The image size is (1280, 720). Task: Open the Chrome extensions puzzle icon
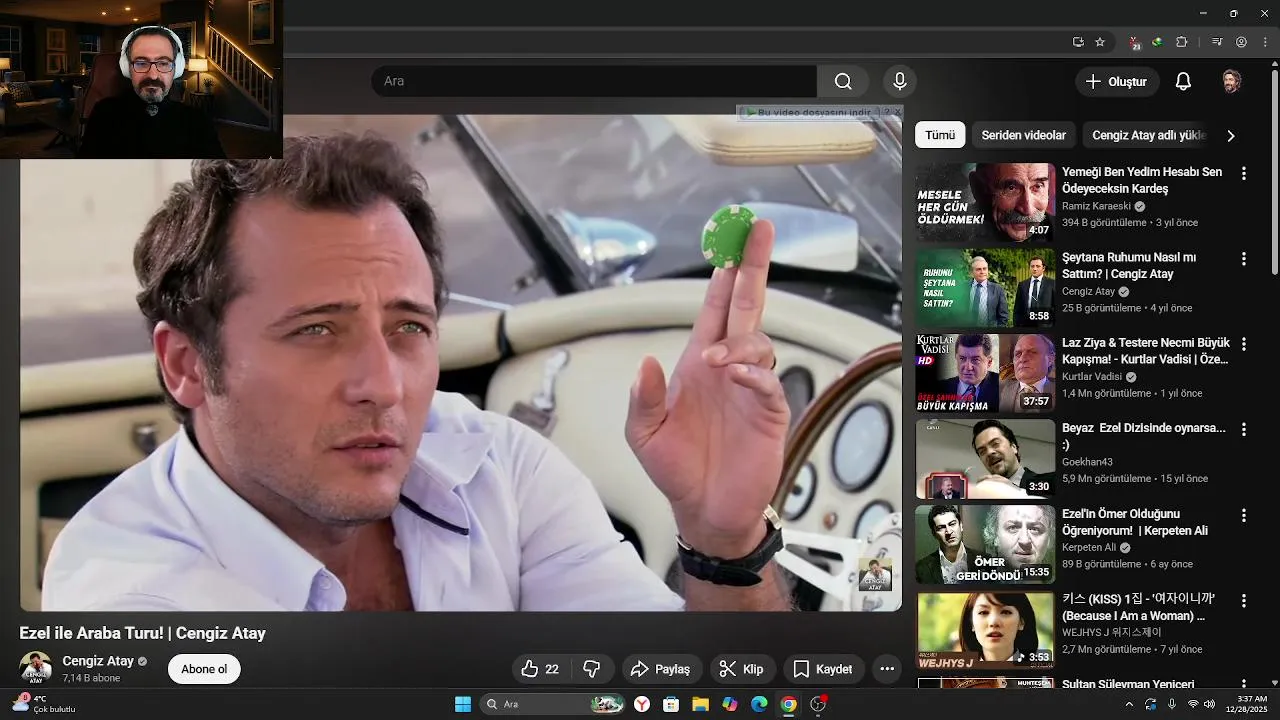(x=1182, y=42)
